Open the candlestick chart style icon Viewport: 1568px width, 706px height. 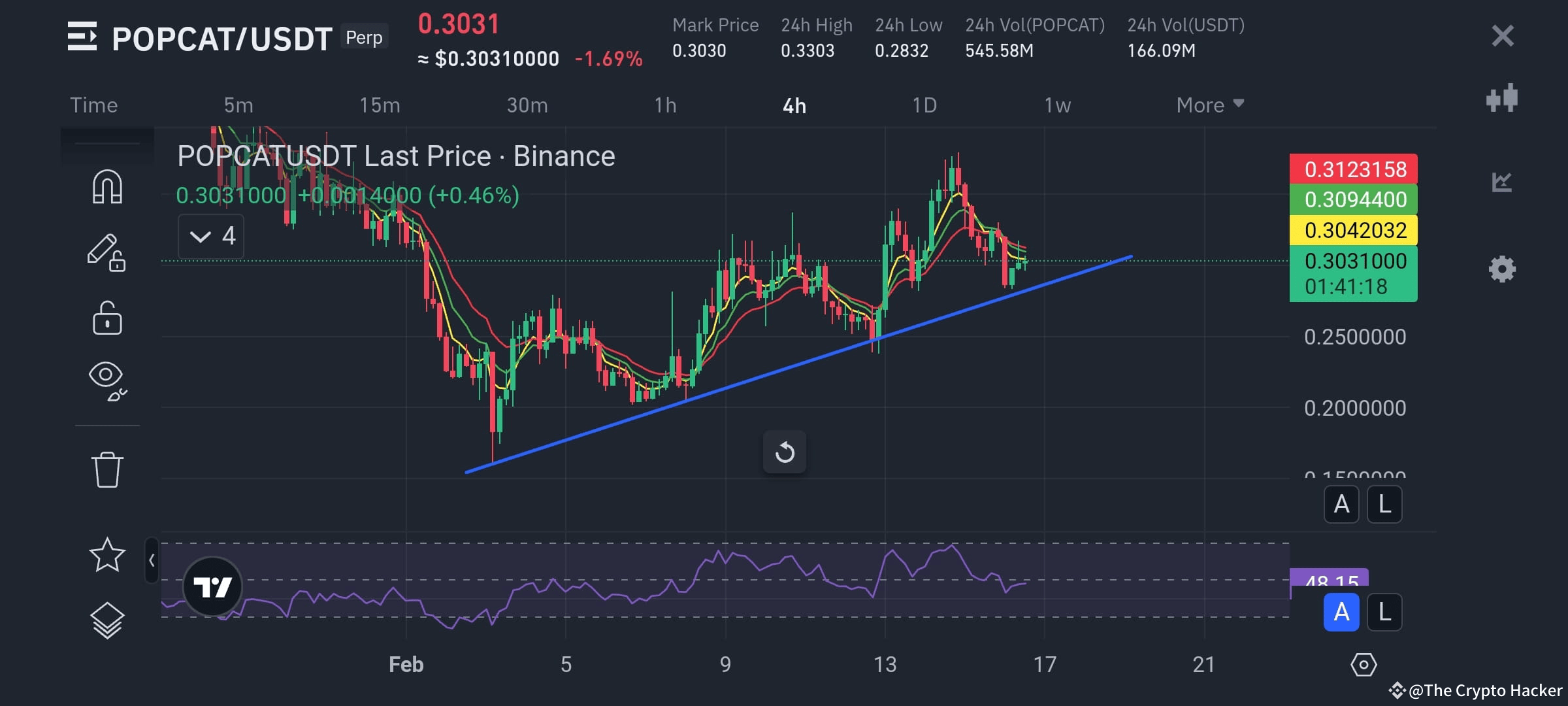pos(1502,98)
